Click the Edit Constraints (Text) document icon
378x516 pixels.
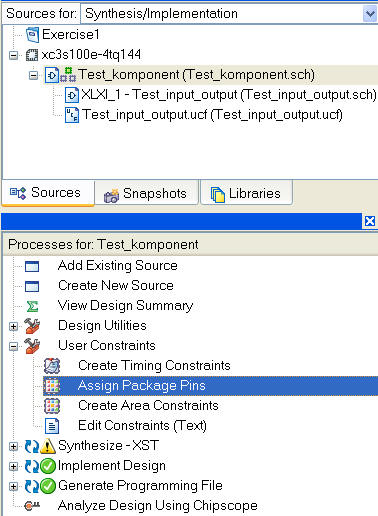52,426
